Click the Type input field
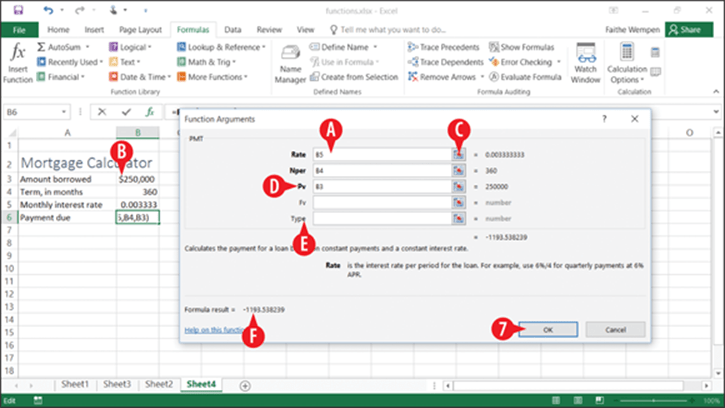Screen dimensions: 725x408 click(x=382, y=218)
